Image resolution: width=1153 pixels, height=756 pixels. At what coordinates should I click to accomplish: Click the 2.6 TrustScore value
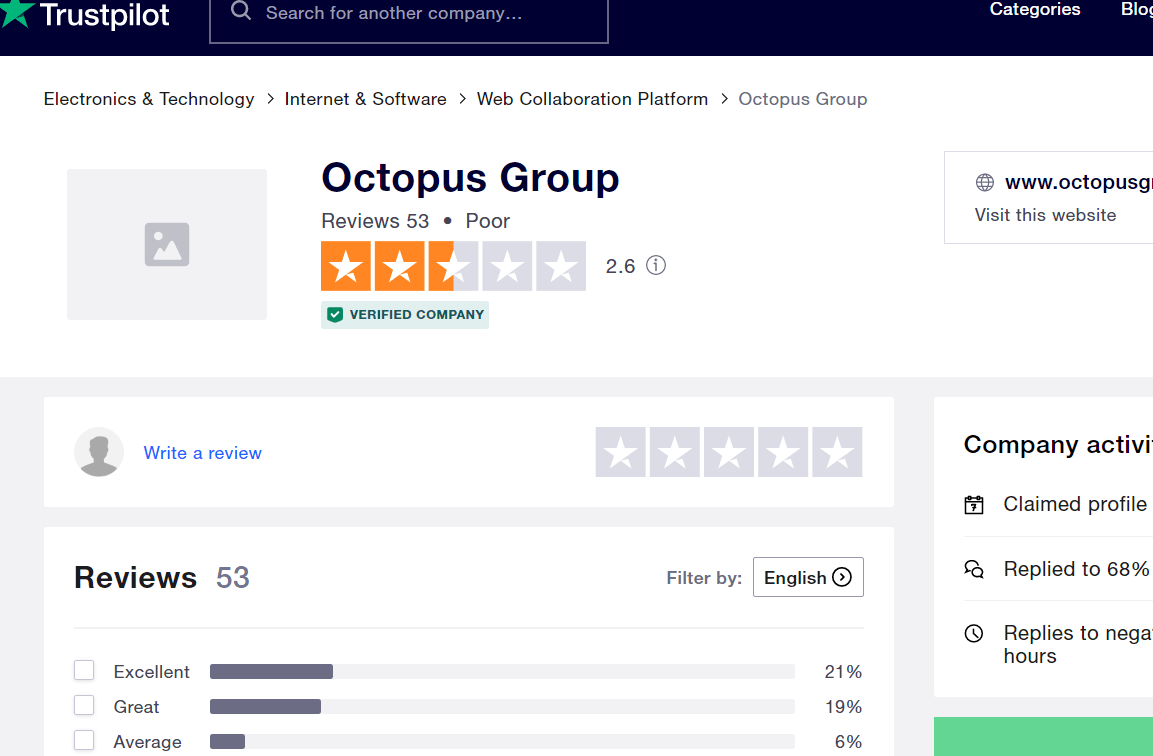pyautogui.click(x=620, y=266)
